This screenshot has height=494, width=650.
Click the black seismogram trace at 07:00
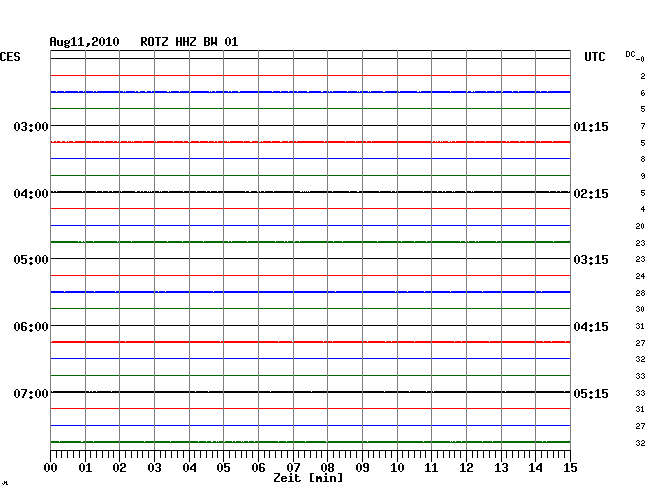(310, 392)
